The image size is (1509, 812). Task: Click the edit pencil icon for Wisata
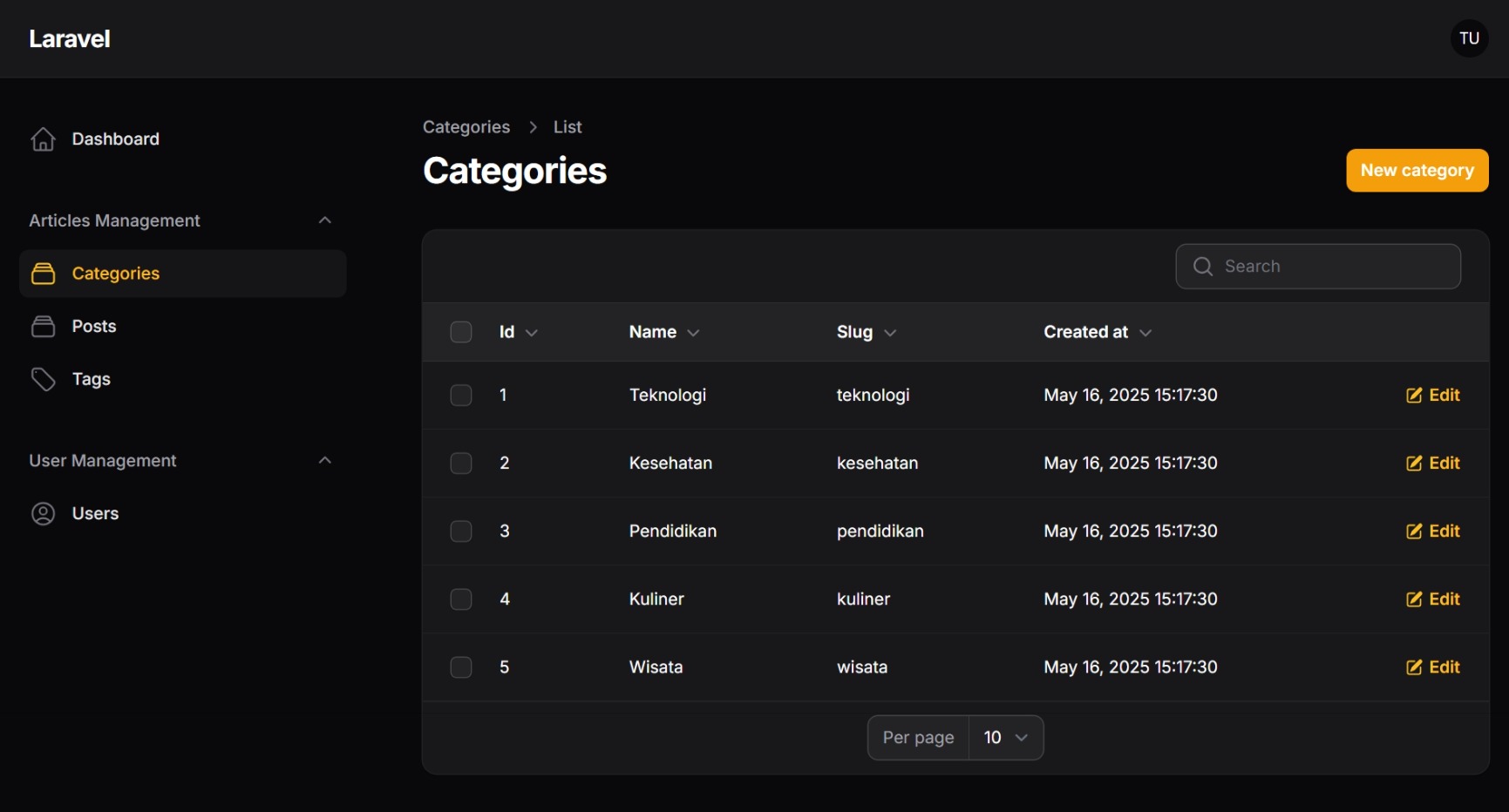pos(1414,667)
